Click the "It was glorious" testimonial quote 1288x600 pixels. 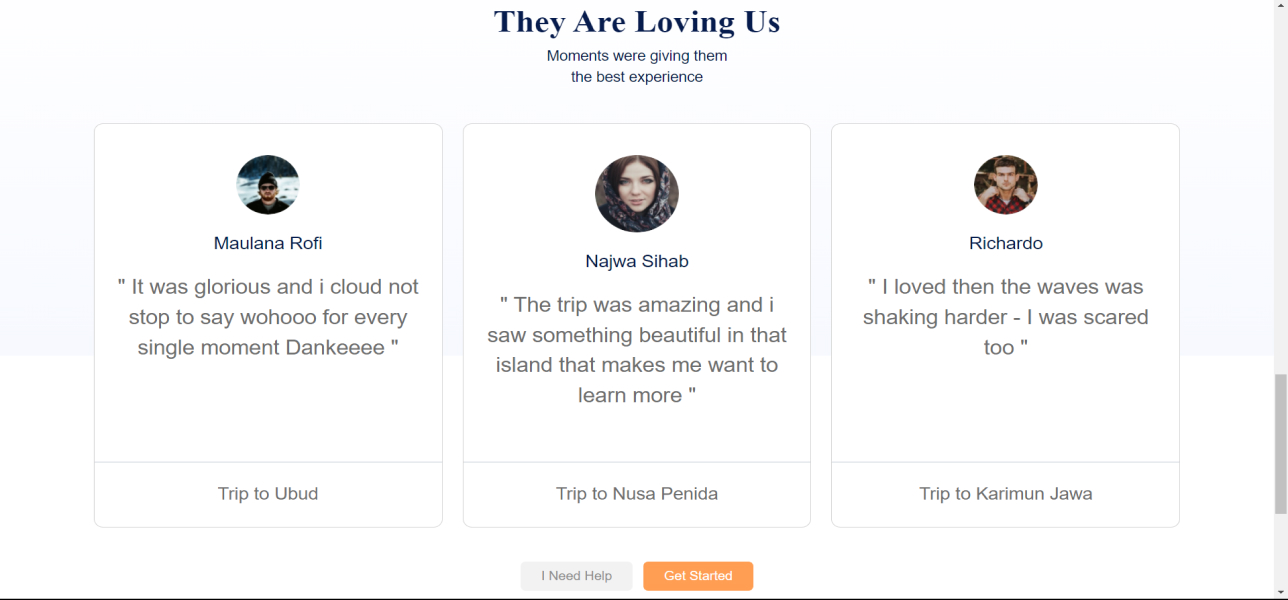click(268, 317)
